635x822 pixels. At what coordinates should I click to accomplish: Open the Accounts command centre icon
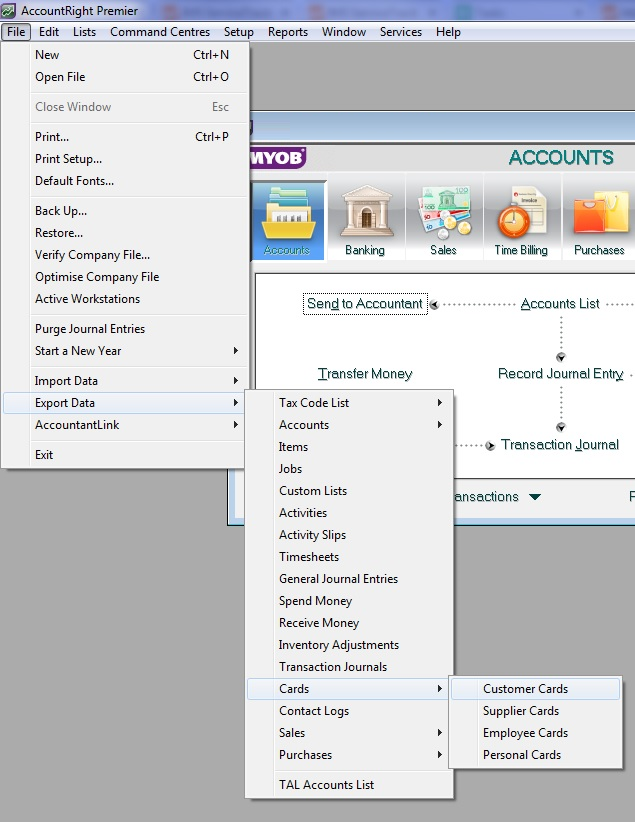[x=287, y=220]
